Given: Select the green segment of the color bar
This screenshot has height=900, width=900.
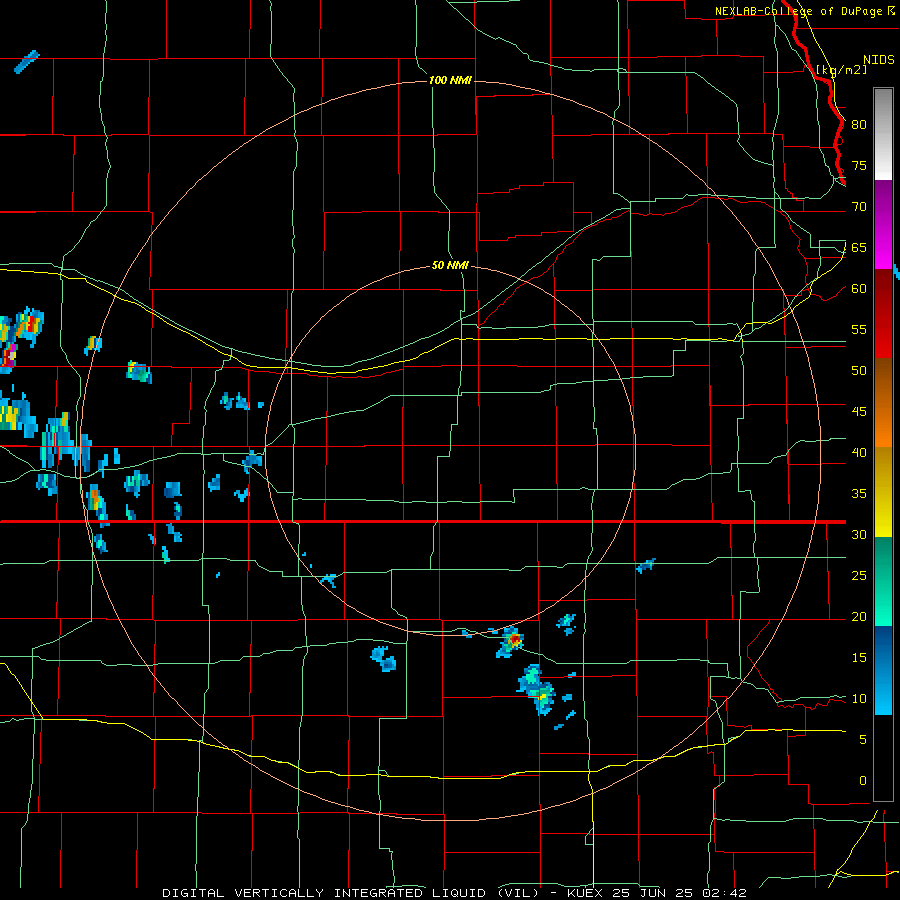Looking at the screenshot, I should [883, 581].
